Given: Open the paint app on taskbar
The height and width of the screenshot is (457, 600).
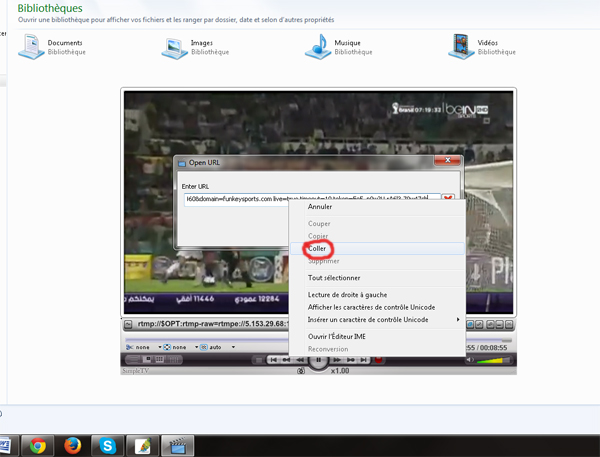Looking at the screenshot, I should tap(143, 446).
